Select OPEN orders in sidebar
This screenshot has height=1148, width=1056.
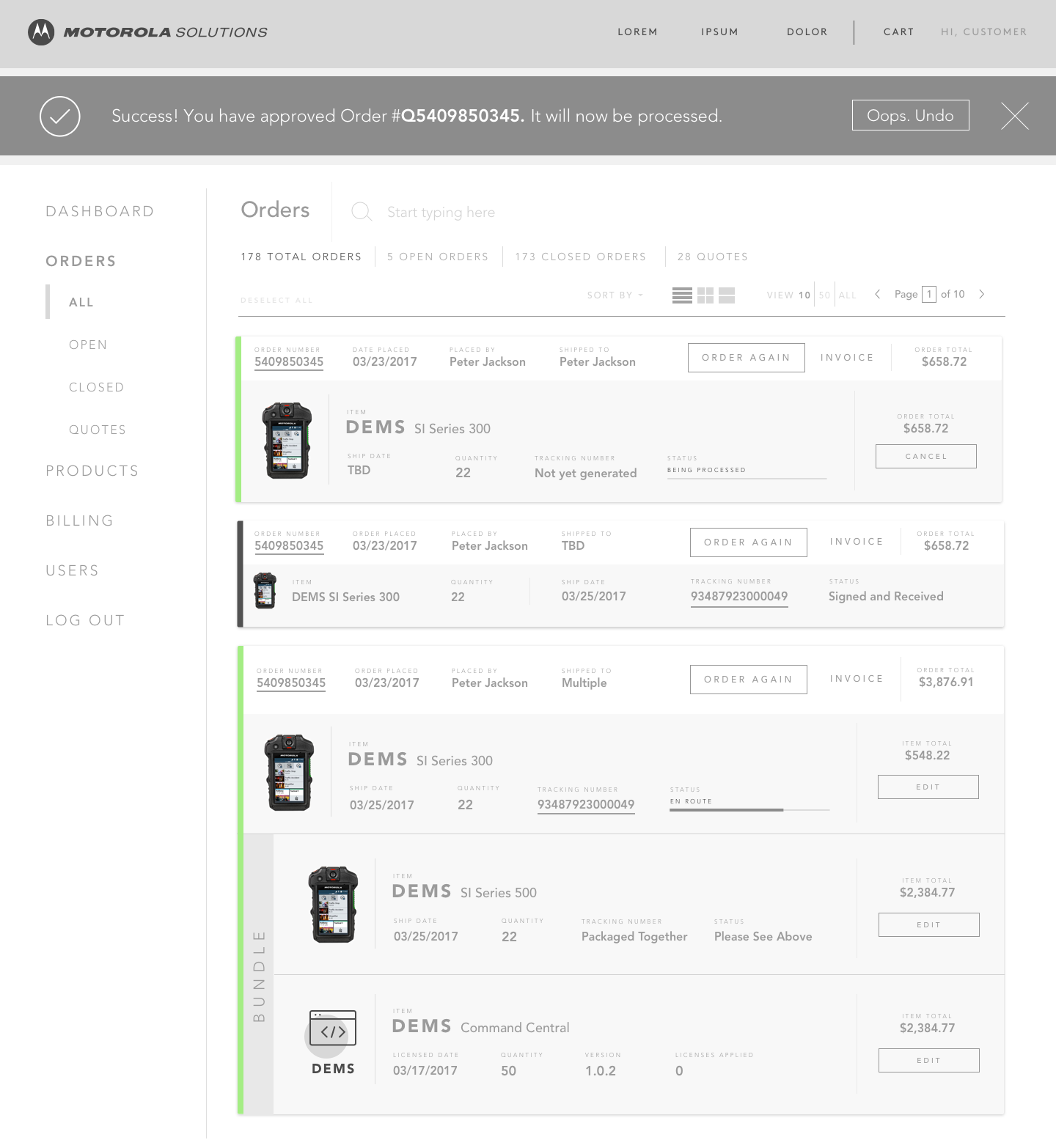[88, 345]
